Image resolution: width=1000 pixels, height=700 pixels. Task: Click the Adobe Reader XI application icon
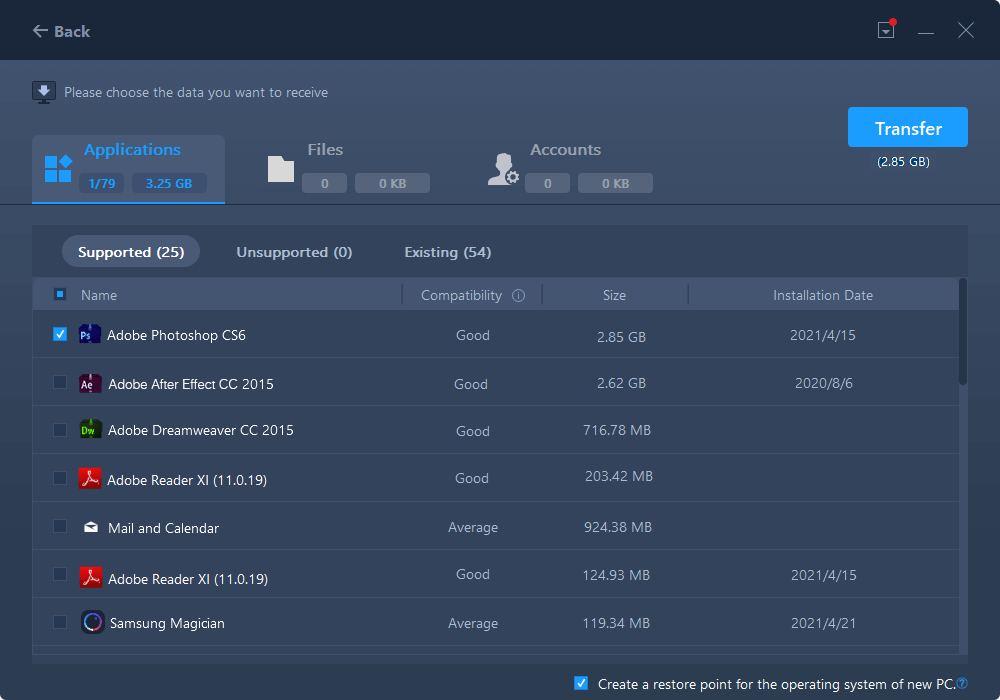(x=90, y=477)
